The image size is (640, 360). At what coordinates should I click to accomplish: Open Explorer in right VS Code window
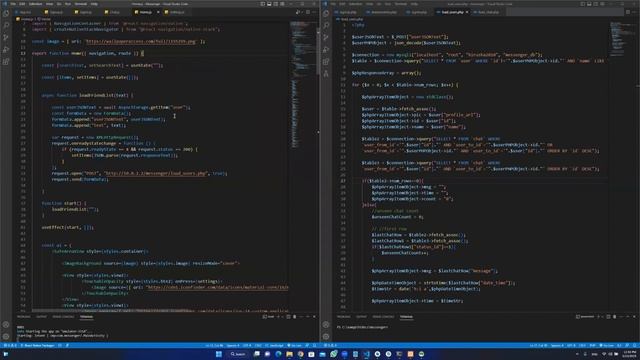click(326, 13)
